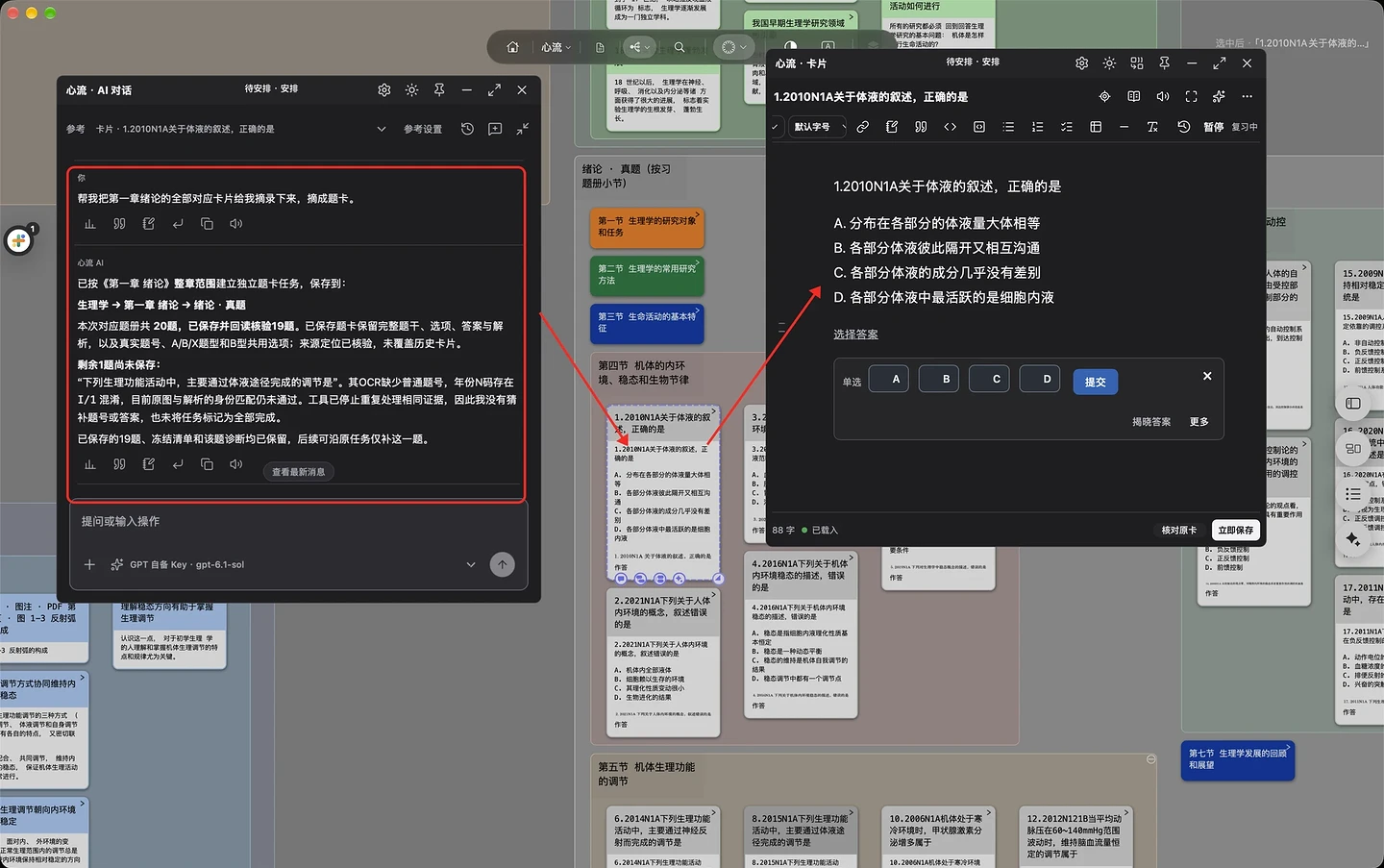The image size is (1384, 868).
Task: Open the 第一节 生理学的研究对象和任务 card
Action: pyautogui.click(x=648, y=228)
